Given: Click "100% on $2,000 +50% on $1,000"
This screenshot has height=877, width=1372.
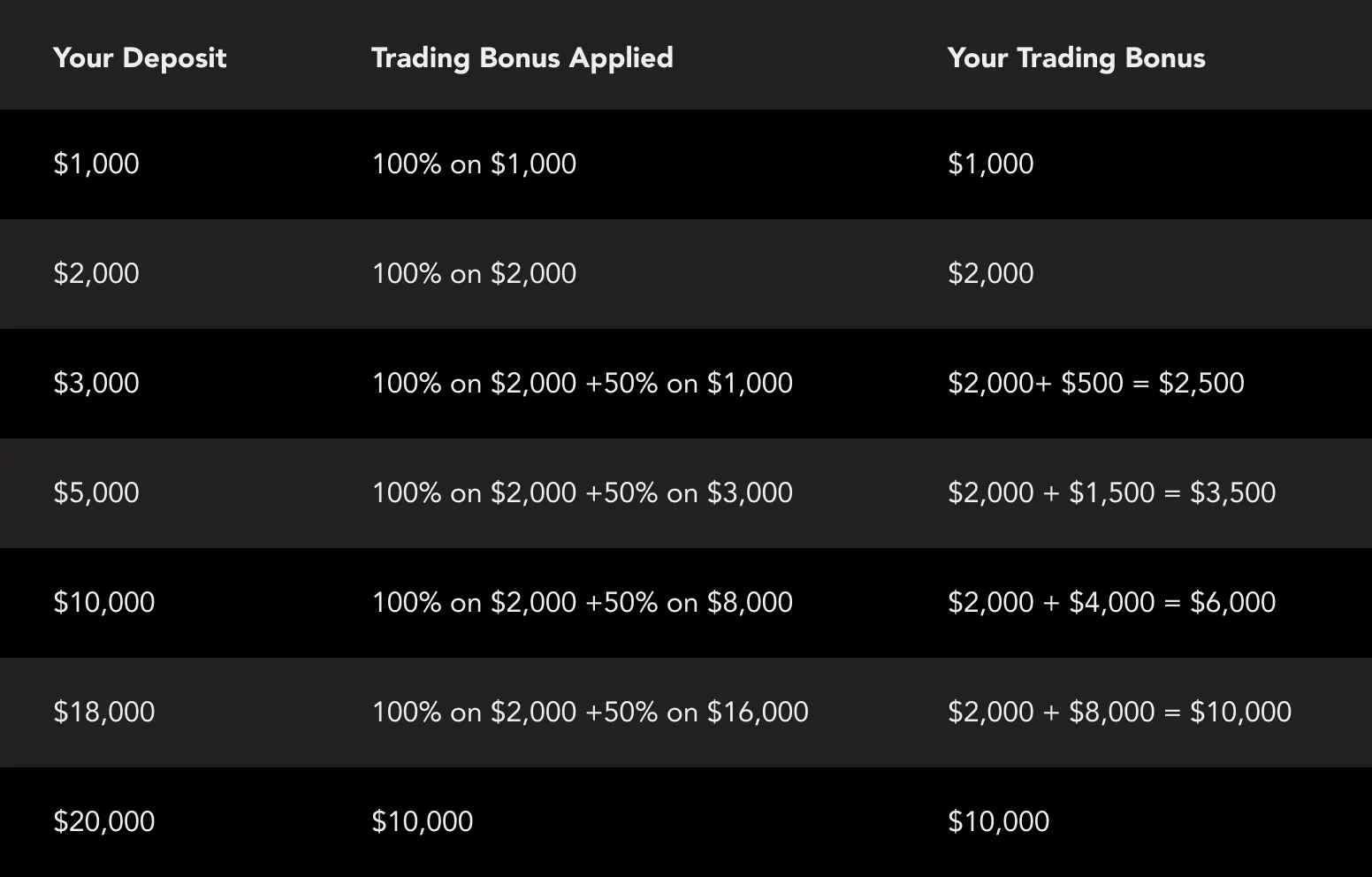Looking at the screenshot, I should pos(582,383).
